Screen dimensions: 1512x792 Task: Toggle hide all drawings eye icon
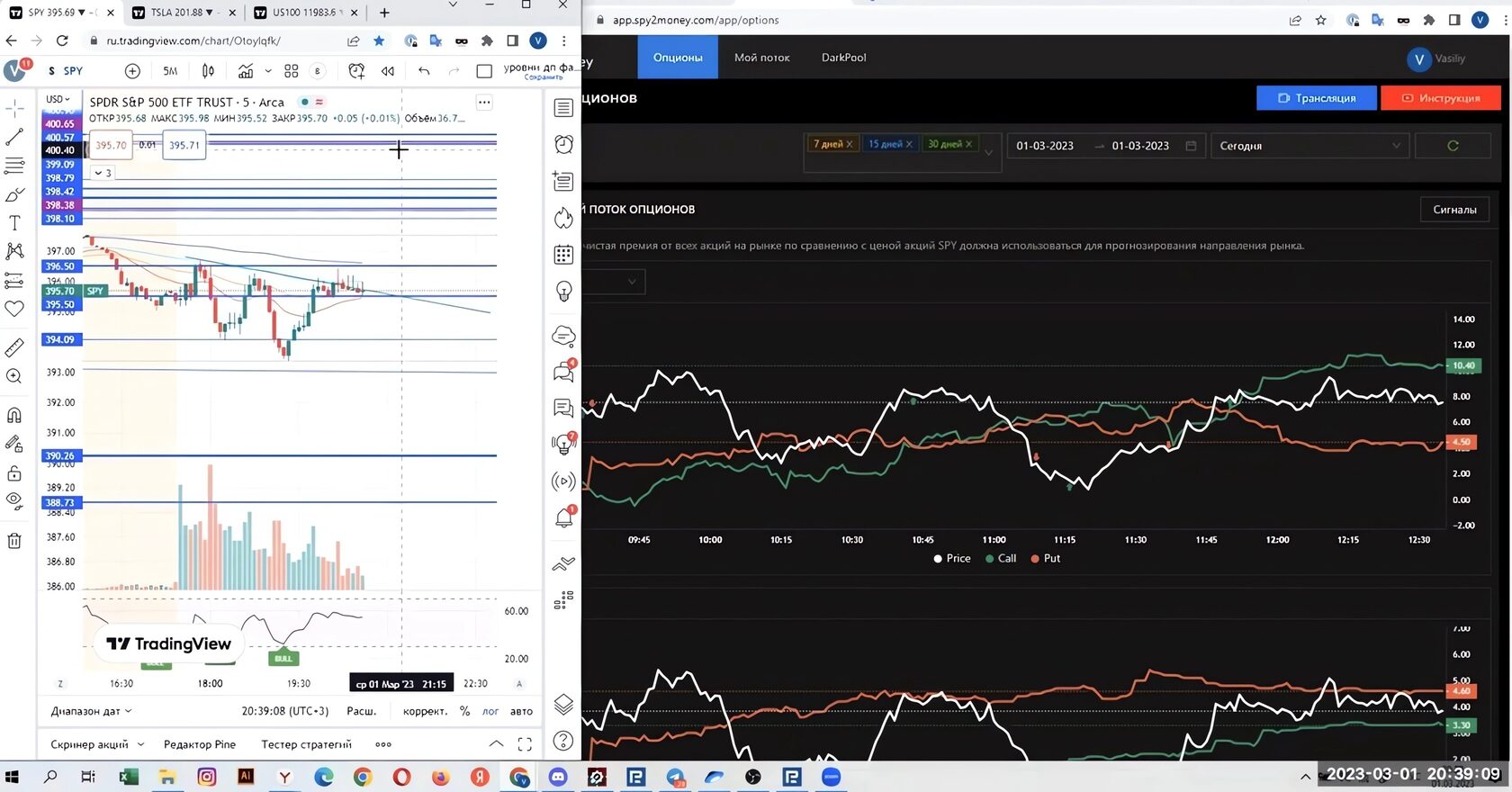pyautogui.click(x=14, y=501)
